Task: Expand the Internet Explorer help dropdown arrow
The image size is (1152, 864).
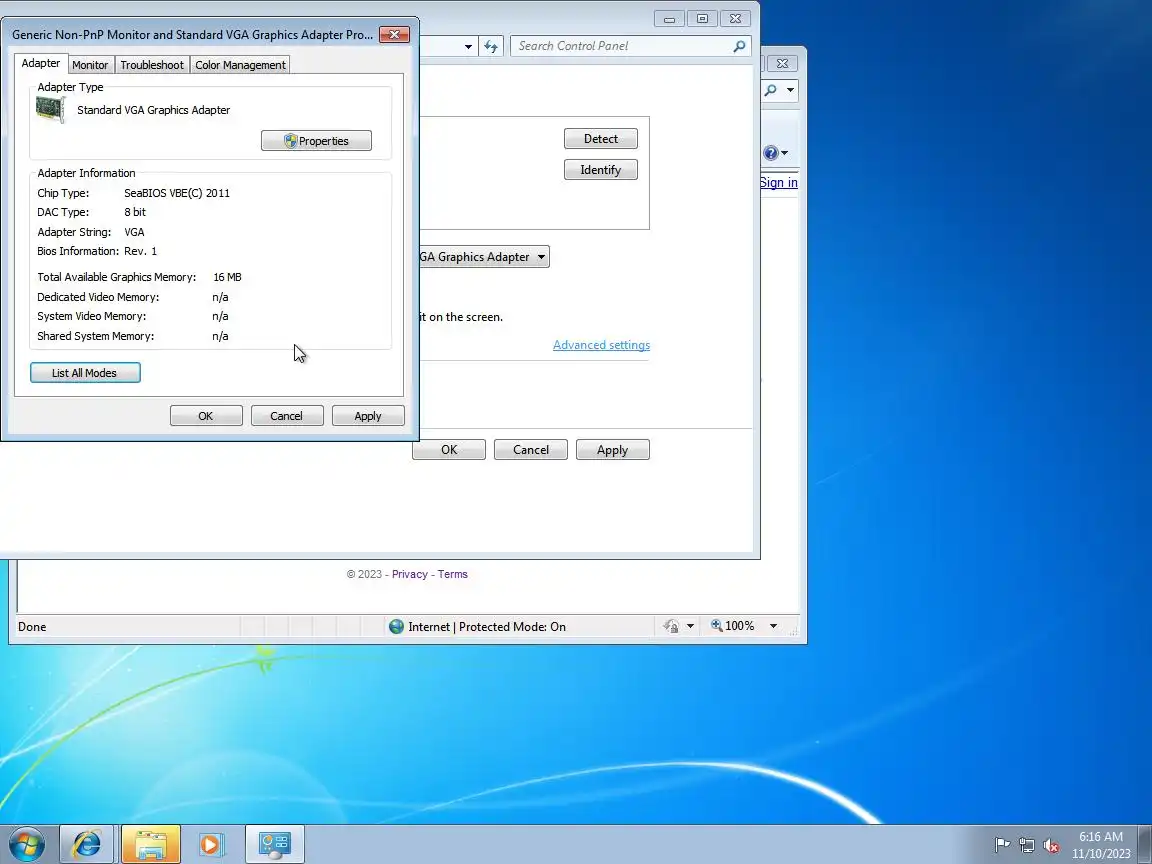Action: 785,153
